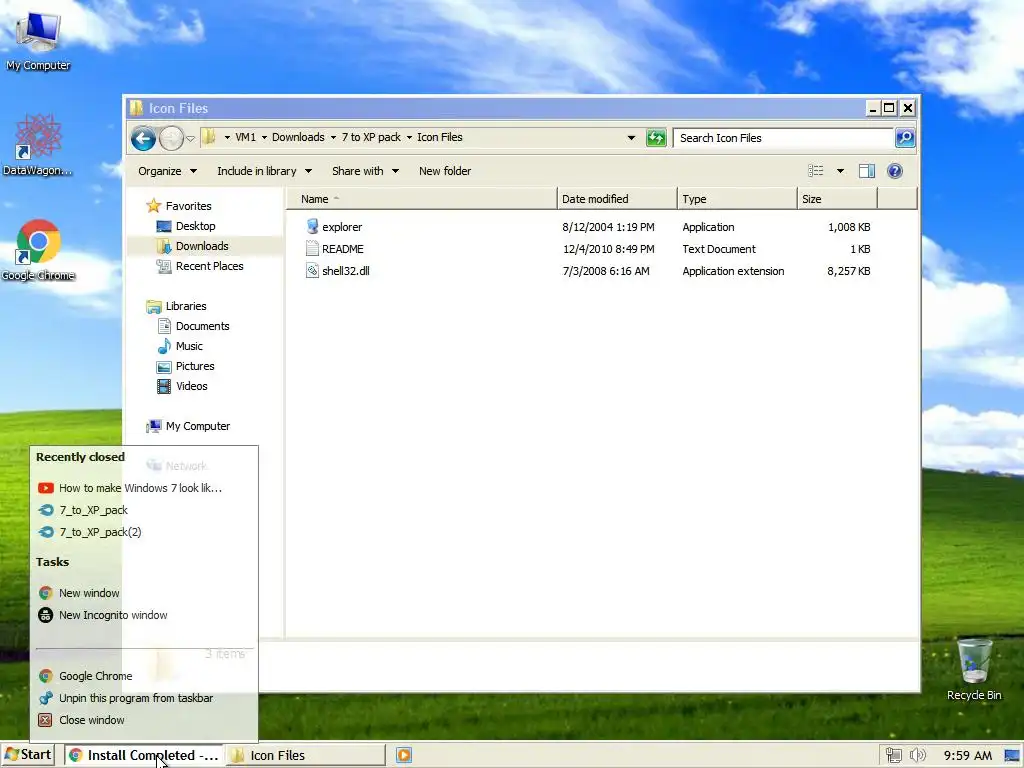Focus the Search Icon Files box
This screenshot has height=768, width=1024.
coord(784,138)
